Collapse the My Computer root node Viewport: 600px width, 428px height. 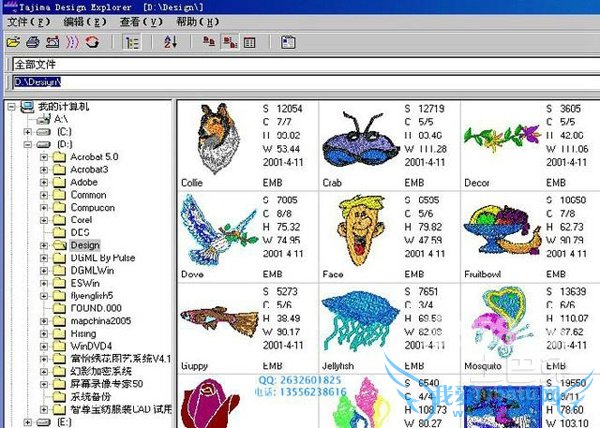coord(12,106)
